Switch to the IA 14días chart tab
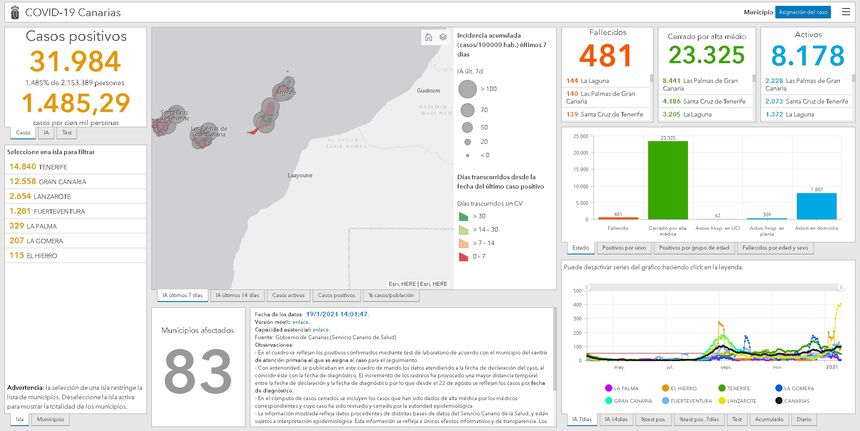 click(x=616, y=421)
